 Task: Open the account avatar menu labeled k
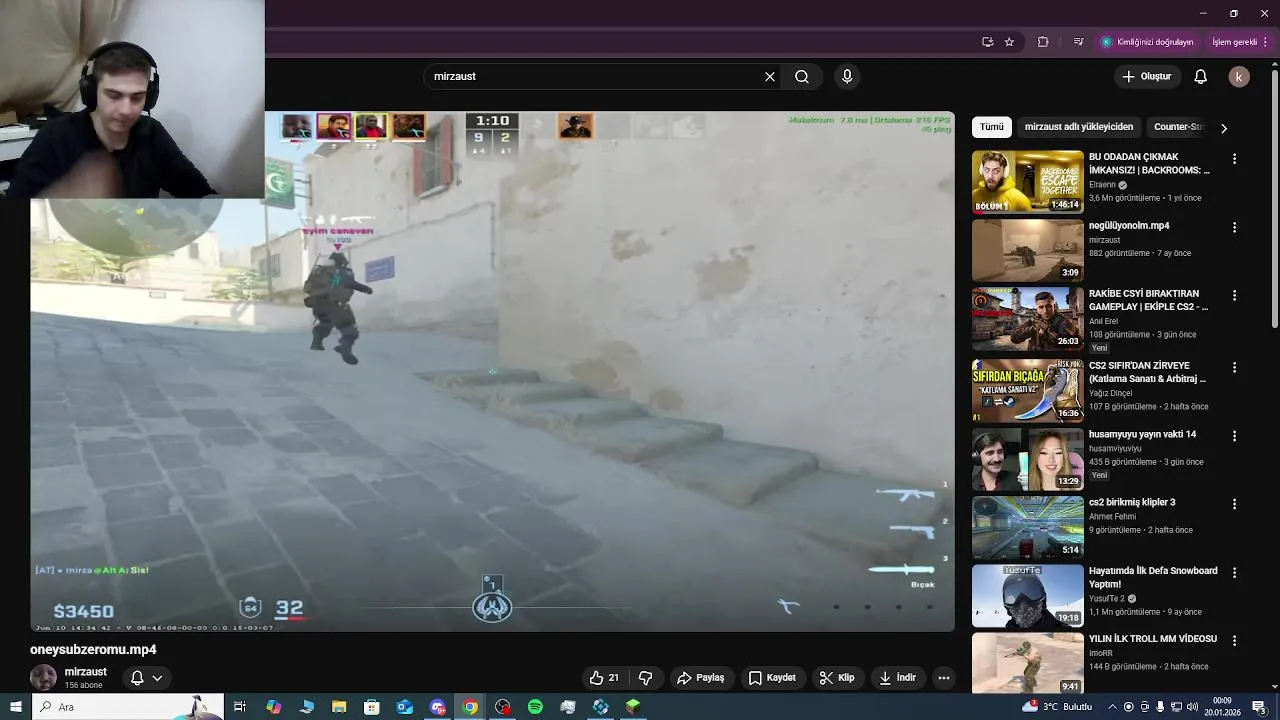[1239, 77]
